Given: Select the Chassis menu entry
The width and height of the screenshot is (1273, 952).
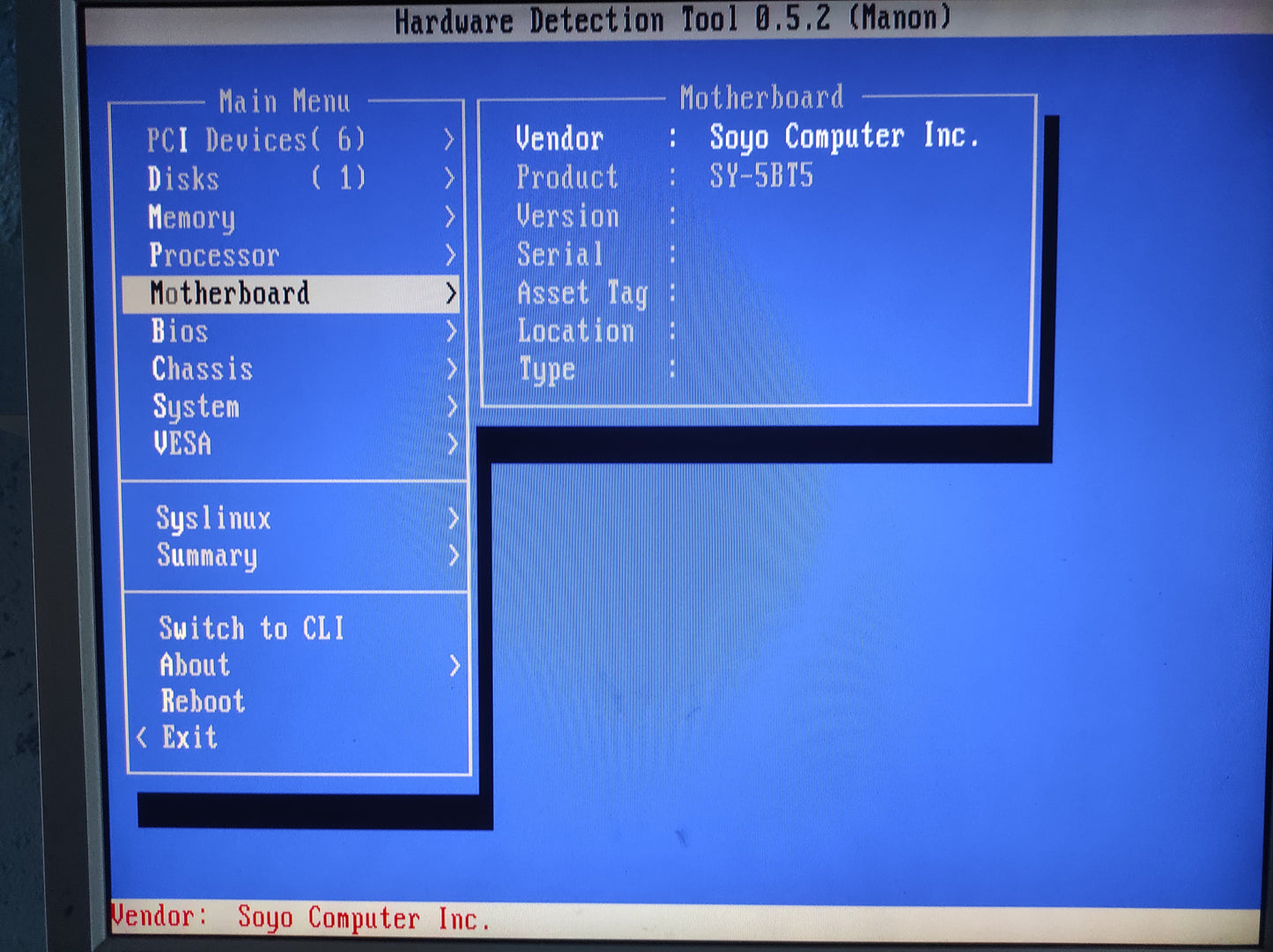Looking at the screenshot, I should pyautogui.click(x=202, y=369).
